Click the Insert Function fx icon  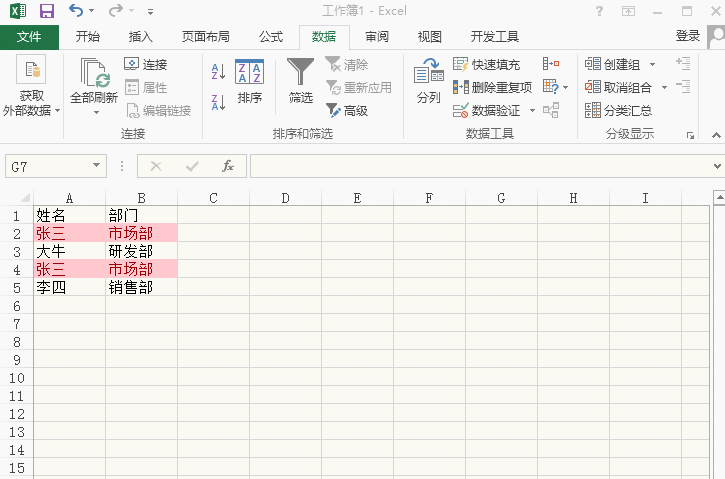(227, 166)
